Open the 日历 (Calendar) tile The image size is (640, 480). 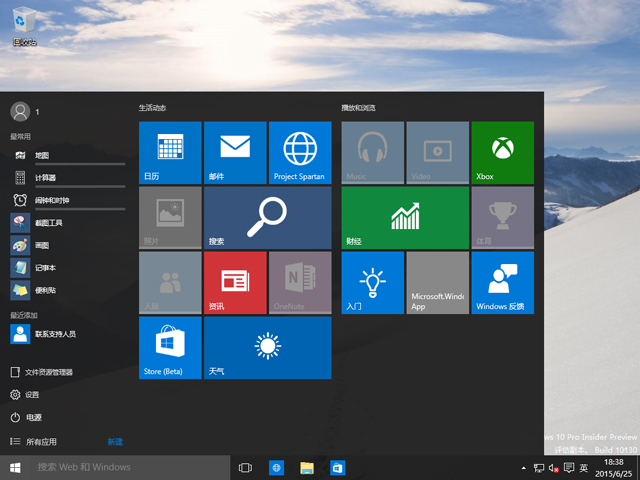[170, 153]
